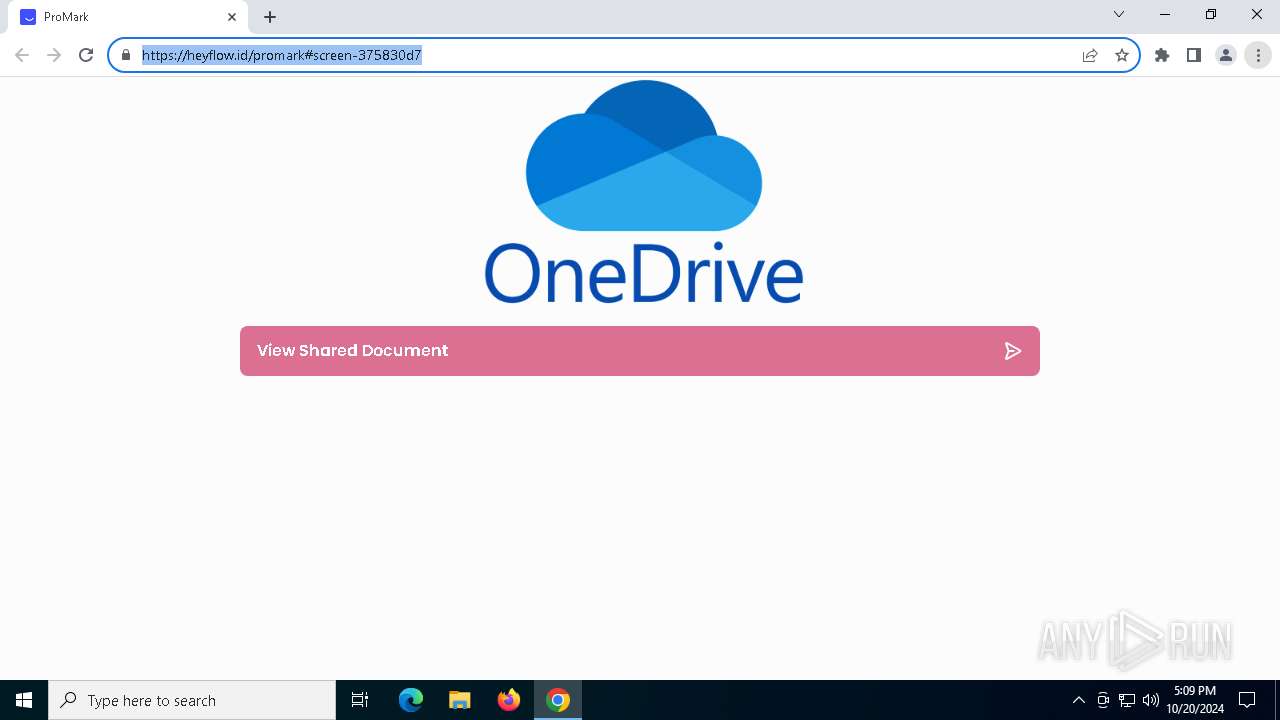Open Task View on taskbar
Screen dimensions: 1280x720
click(x=360, y=700)
